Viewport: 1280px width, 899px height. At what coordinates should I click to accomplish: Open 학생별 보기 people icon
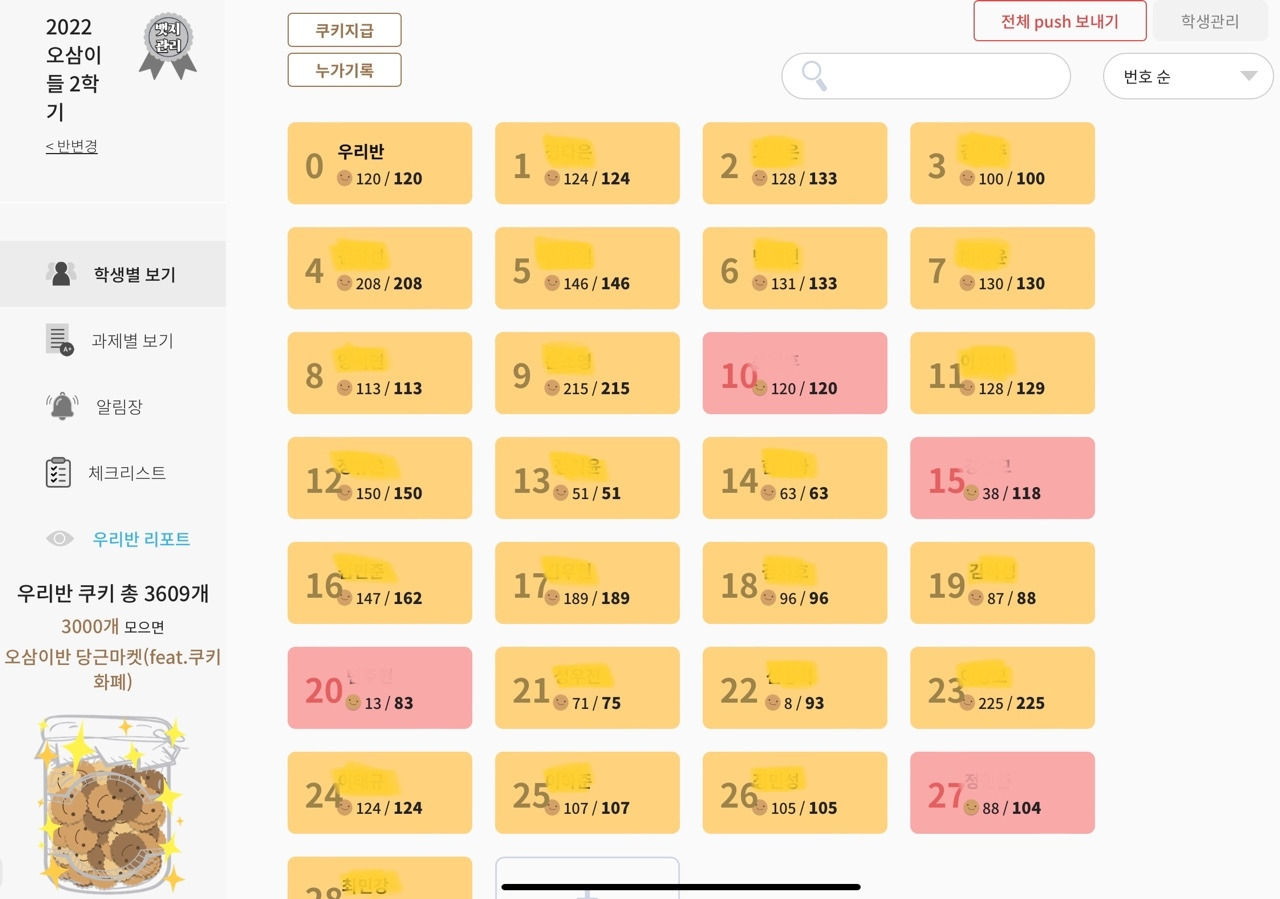61,273
